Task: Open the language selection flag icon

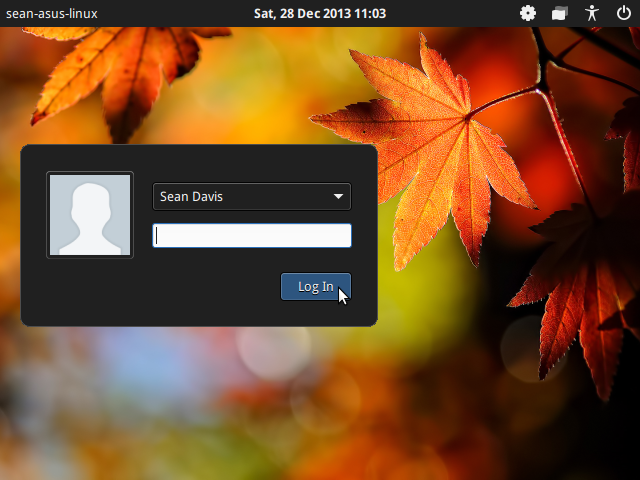Action: [x=560, y=14]
